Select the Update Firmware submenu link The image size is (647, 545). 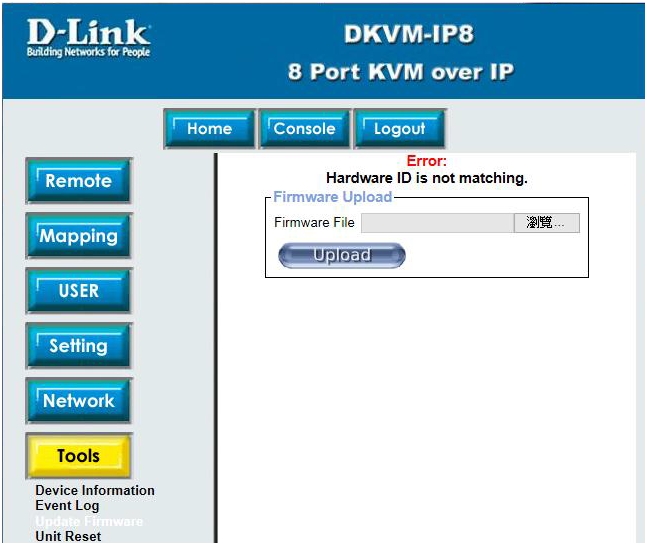[x=89, y=522]
